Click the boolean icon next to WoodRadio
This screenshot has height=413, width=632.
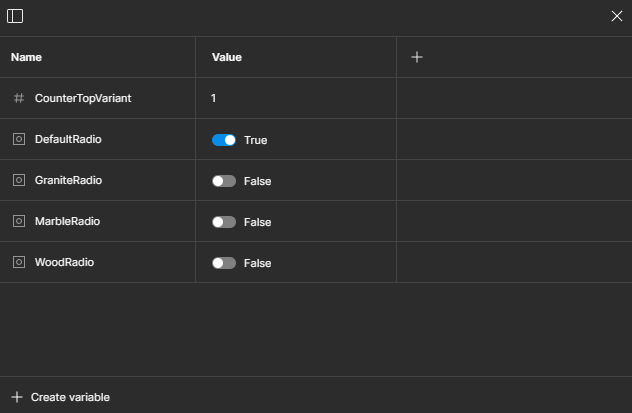click(19, 262)
